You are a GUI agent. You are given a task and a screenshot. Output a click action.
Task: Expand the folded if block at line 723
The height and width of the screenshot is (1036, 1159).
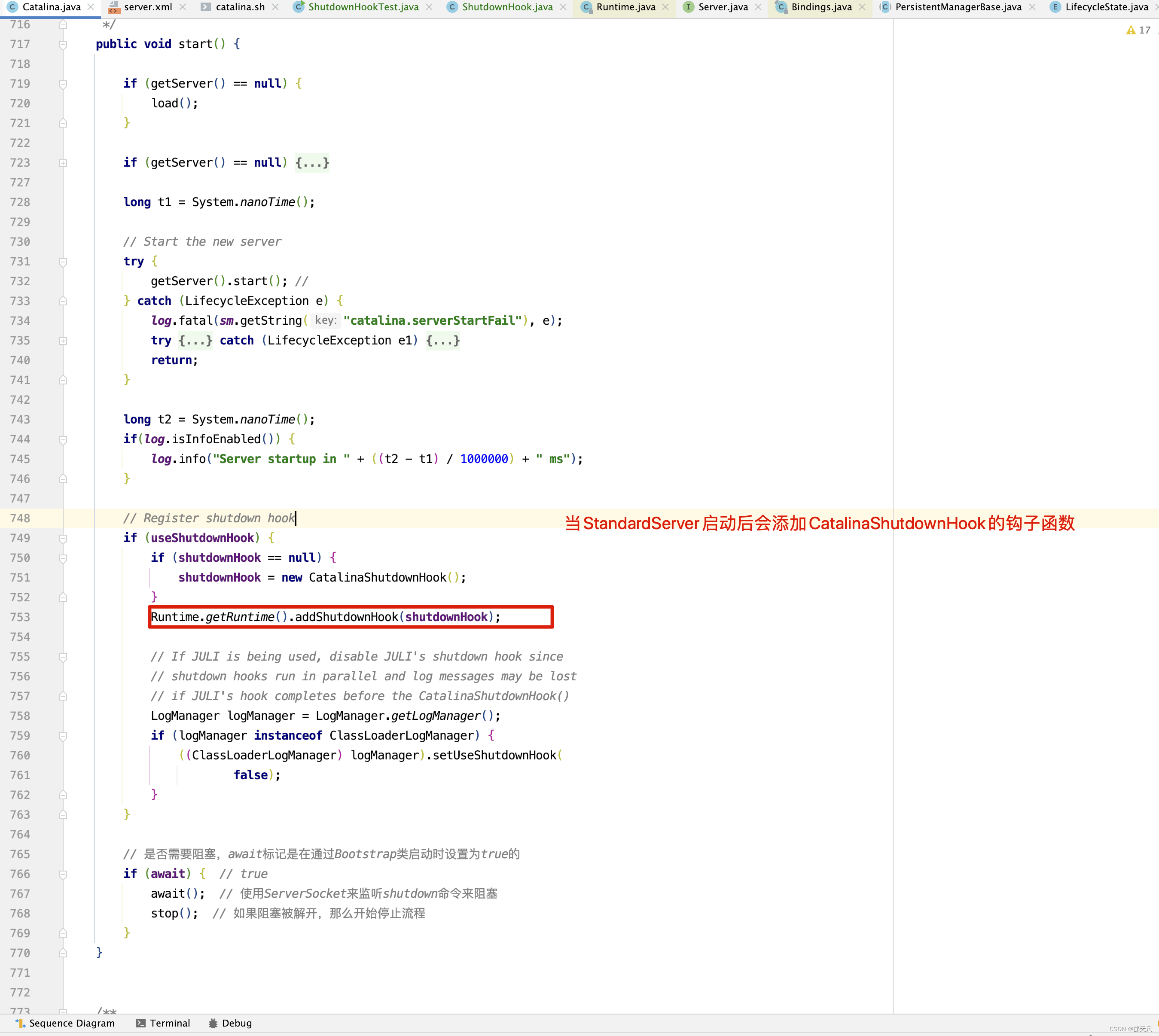(x=63, y=163)
